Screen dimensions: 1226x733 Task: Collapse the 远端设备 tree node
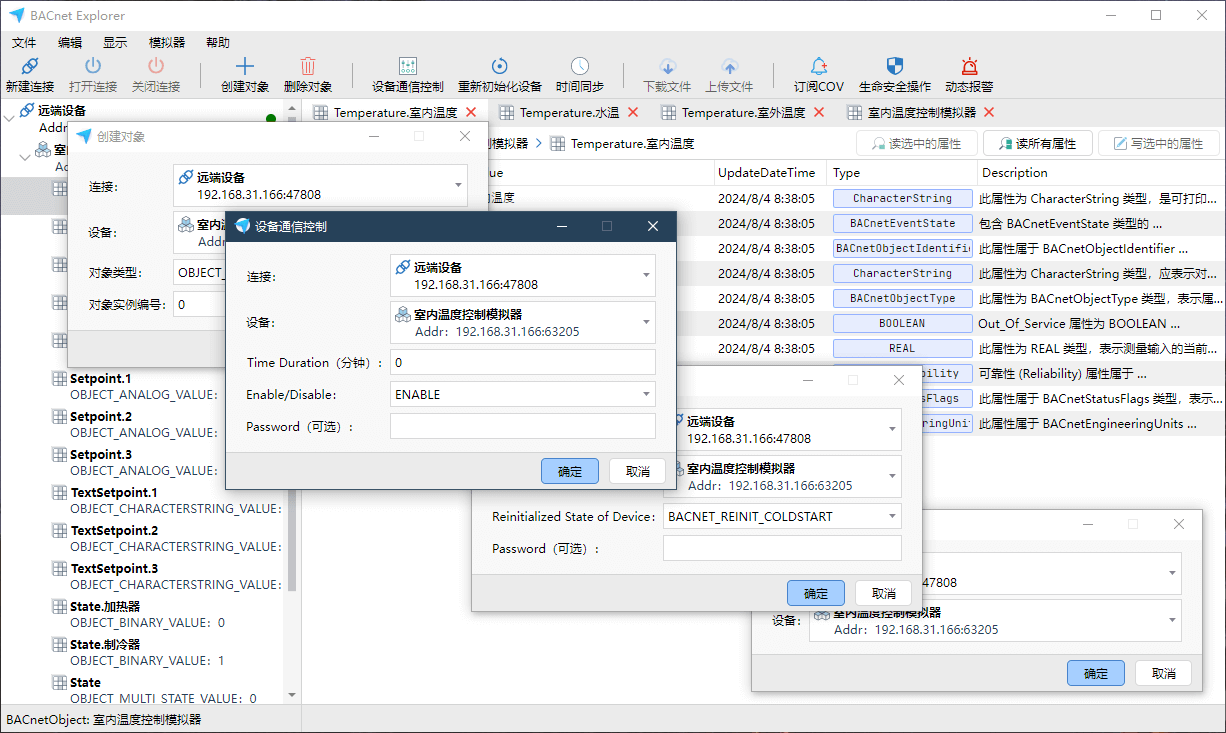coord(9,118)
